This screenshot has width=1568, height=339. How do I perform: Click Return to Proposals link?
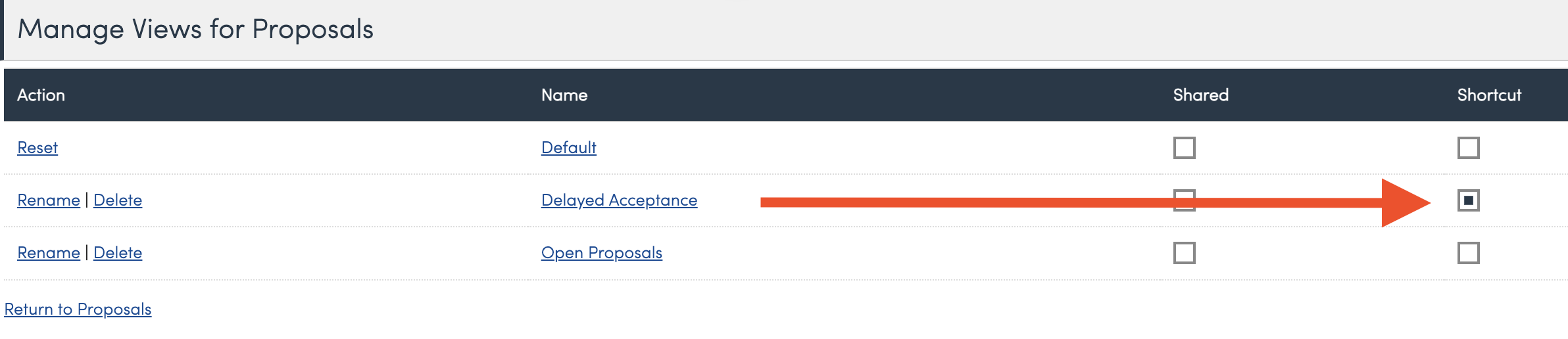[x=78, y=309]
